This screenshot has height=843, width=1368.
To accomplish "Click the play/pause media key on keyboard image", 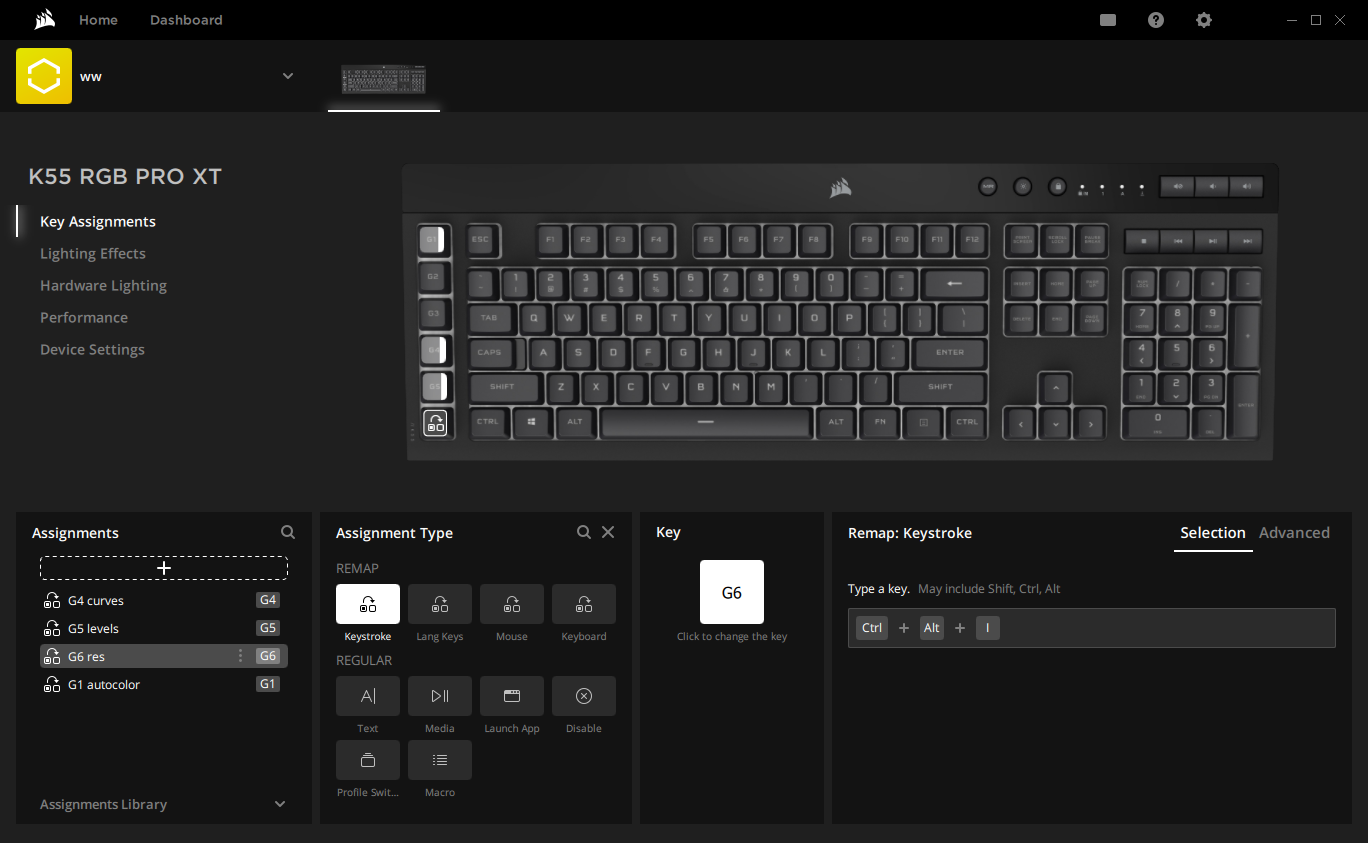I will [x=1211, y=240].
